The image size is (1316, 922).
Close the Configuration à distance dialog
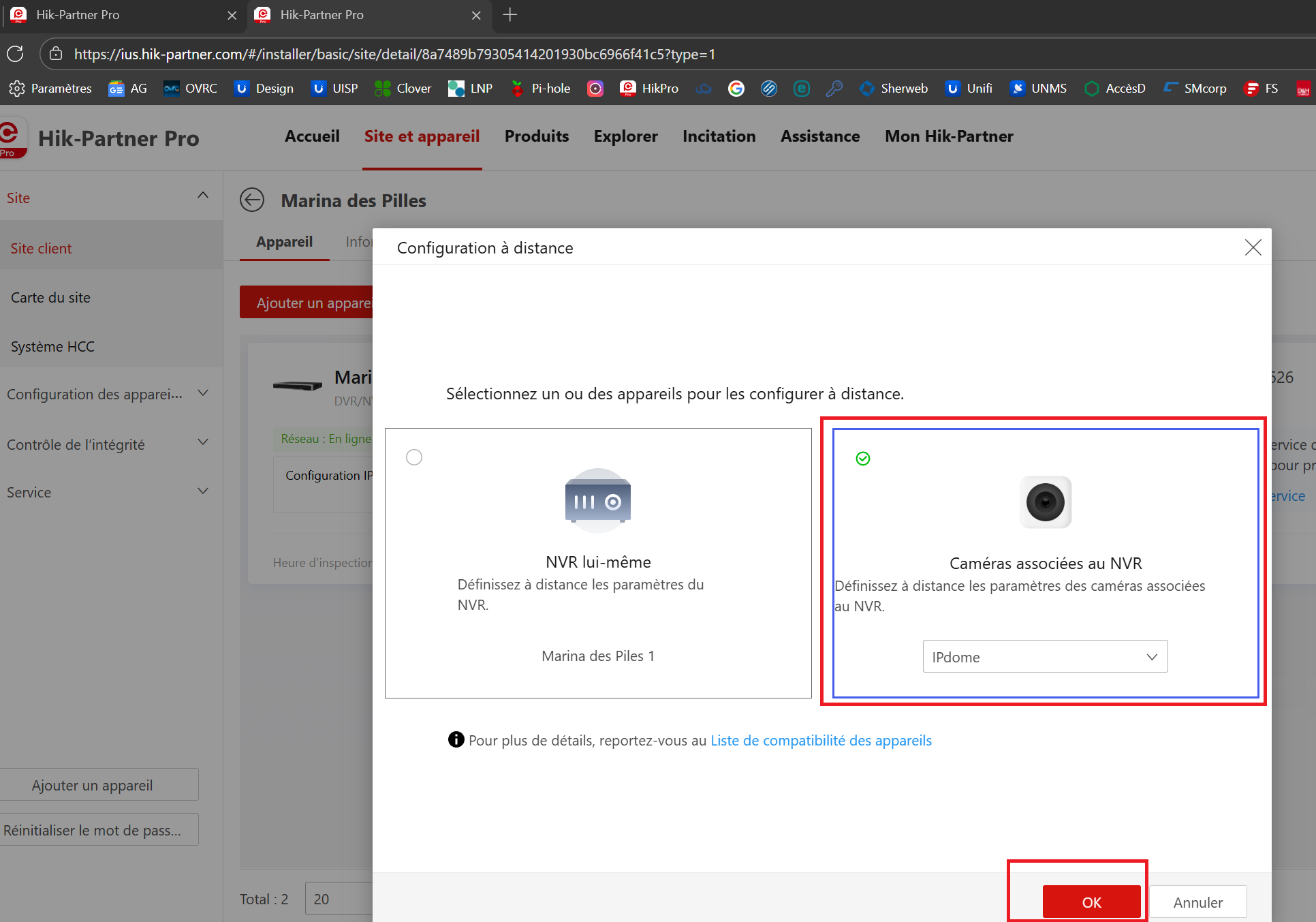(1253, 247)
